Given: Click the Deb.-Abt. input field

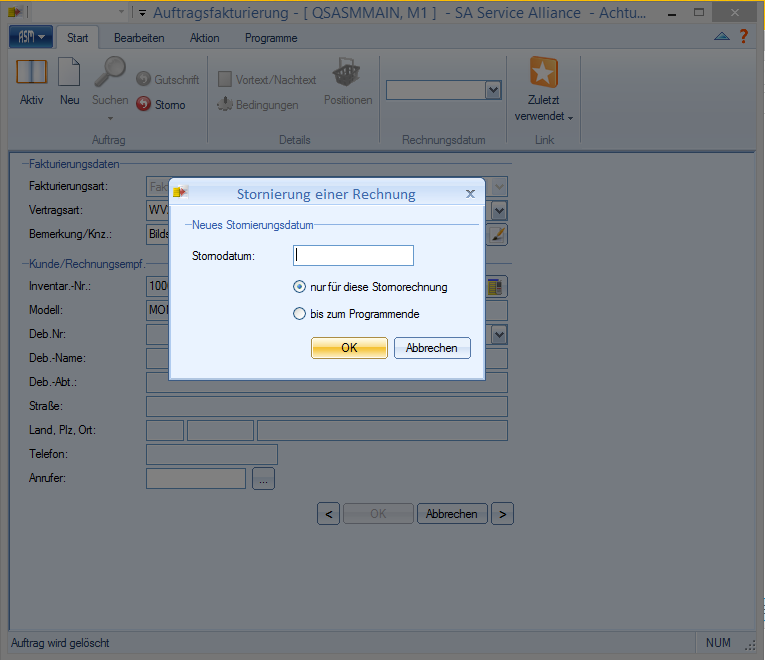Looking at the screenshot, I should click(x=327, y=382).
